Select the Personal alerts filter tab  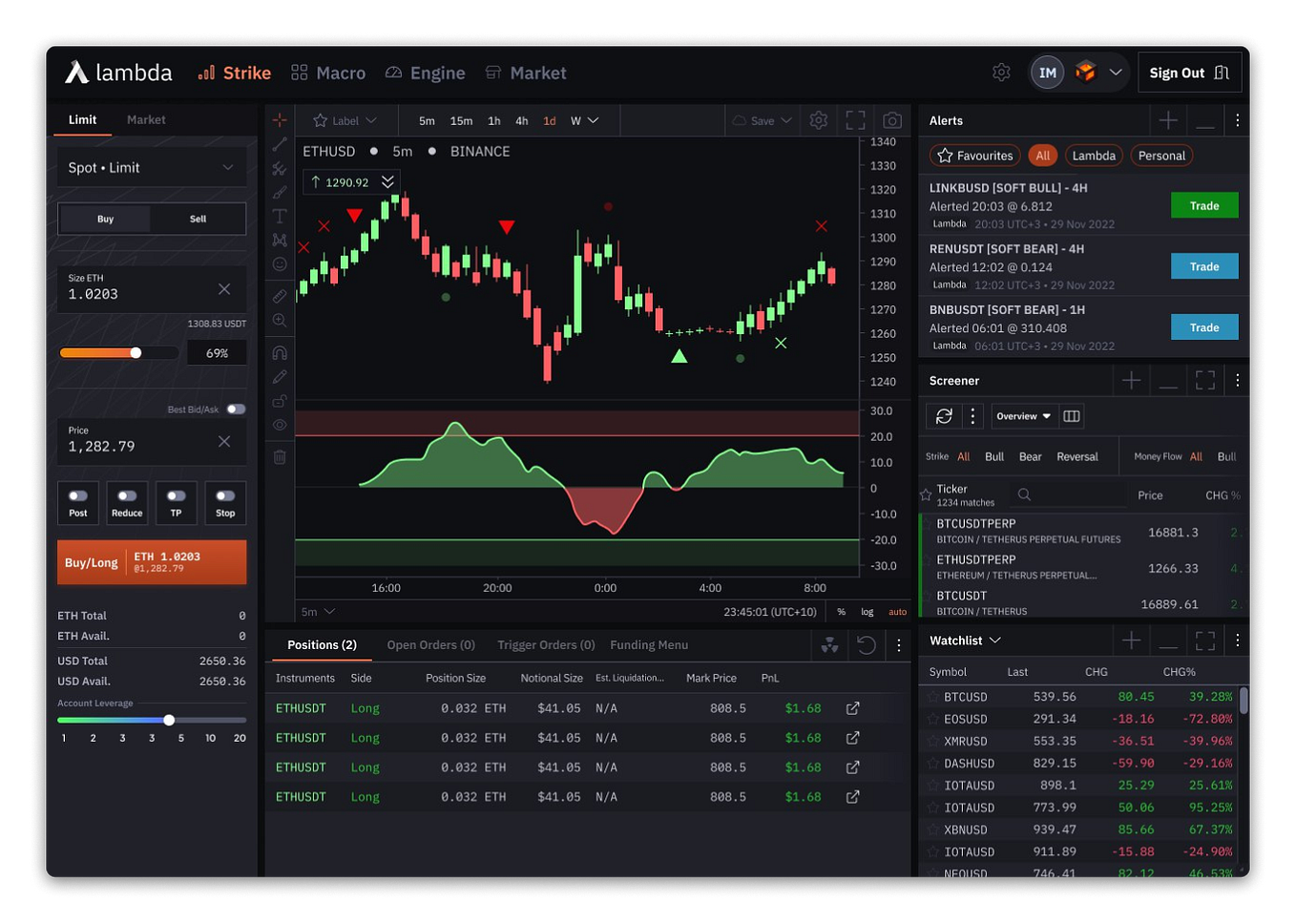[x=1161, y=155]
